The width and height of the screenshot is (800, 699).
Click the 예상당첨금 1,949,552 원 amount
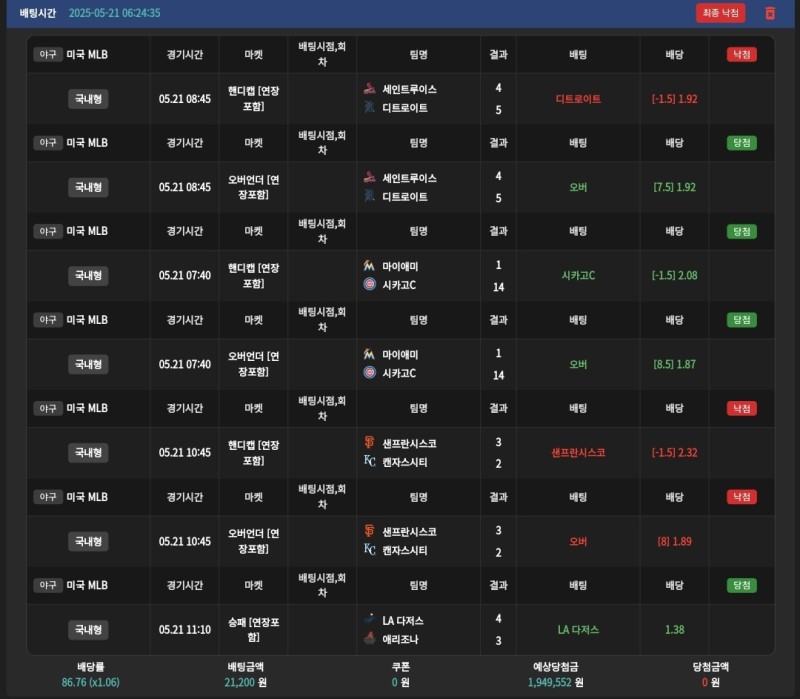(555, 682)
